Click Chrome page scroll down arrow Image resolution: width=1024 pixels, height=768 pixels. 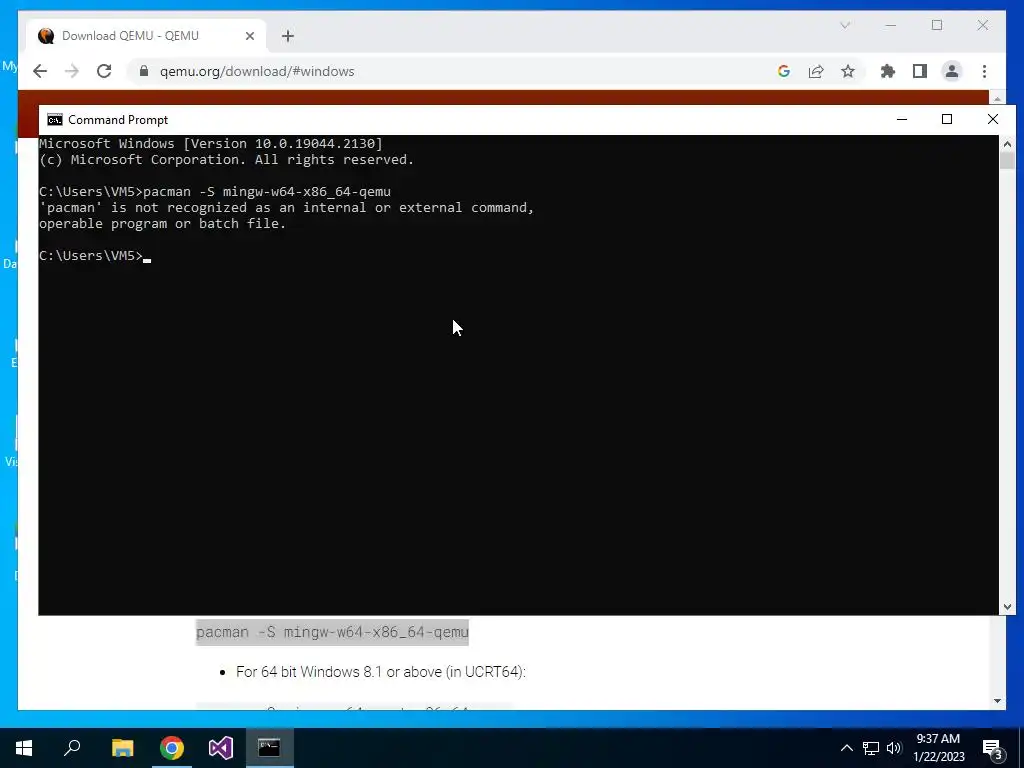(x=997, y=701)
